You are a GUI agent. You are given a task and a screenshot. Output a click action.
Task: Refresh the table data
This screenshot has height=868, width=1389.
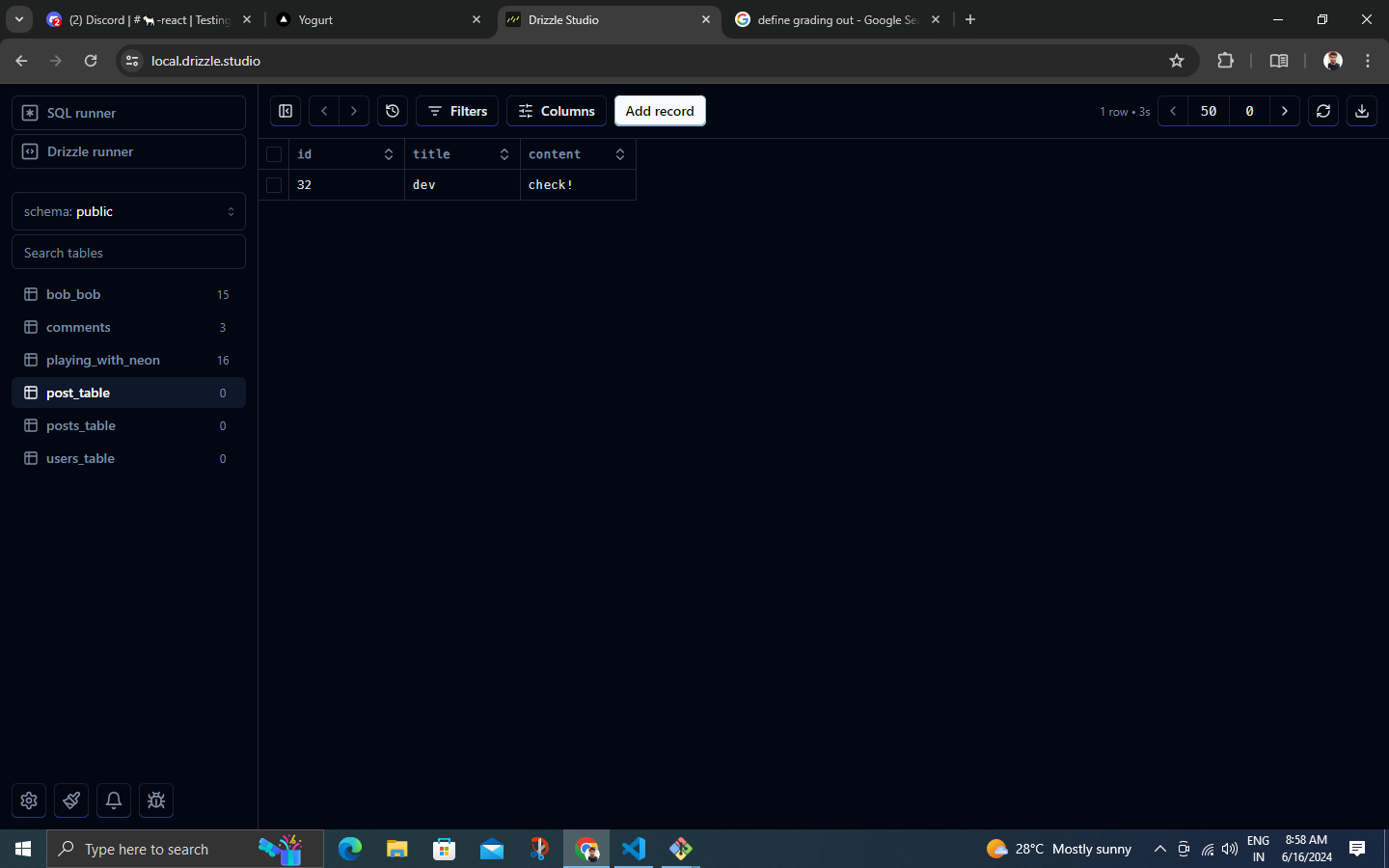coord(1323,111)
